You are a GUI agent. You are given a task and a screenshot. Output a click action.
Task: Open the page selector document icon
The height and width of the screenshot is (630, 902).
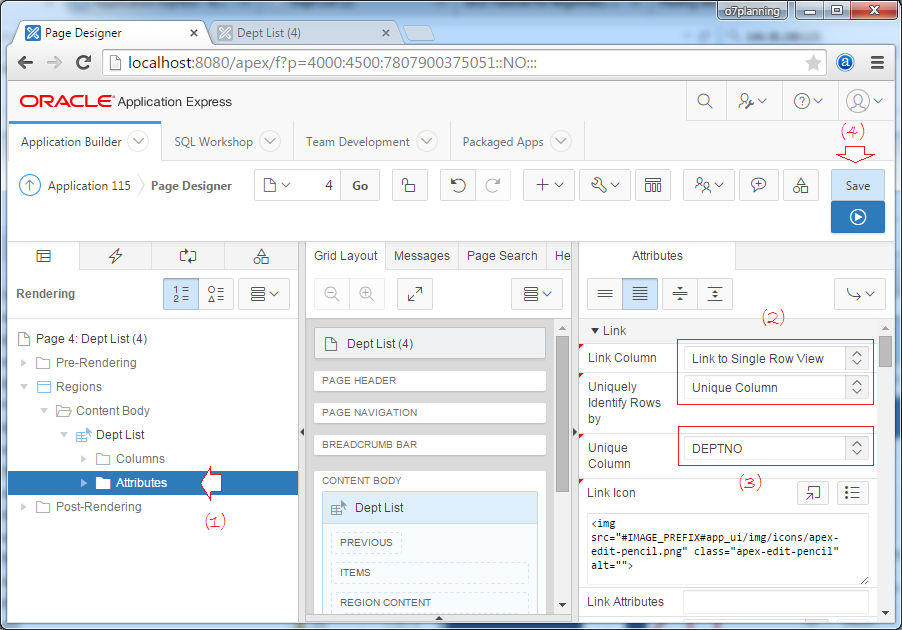(x=277, y=185)
